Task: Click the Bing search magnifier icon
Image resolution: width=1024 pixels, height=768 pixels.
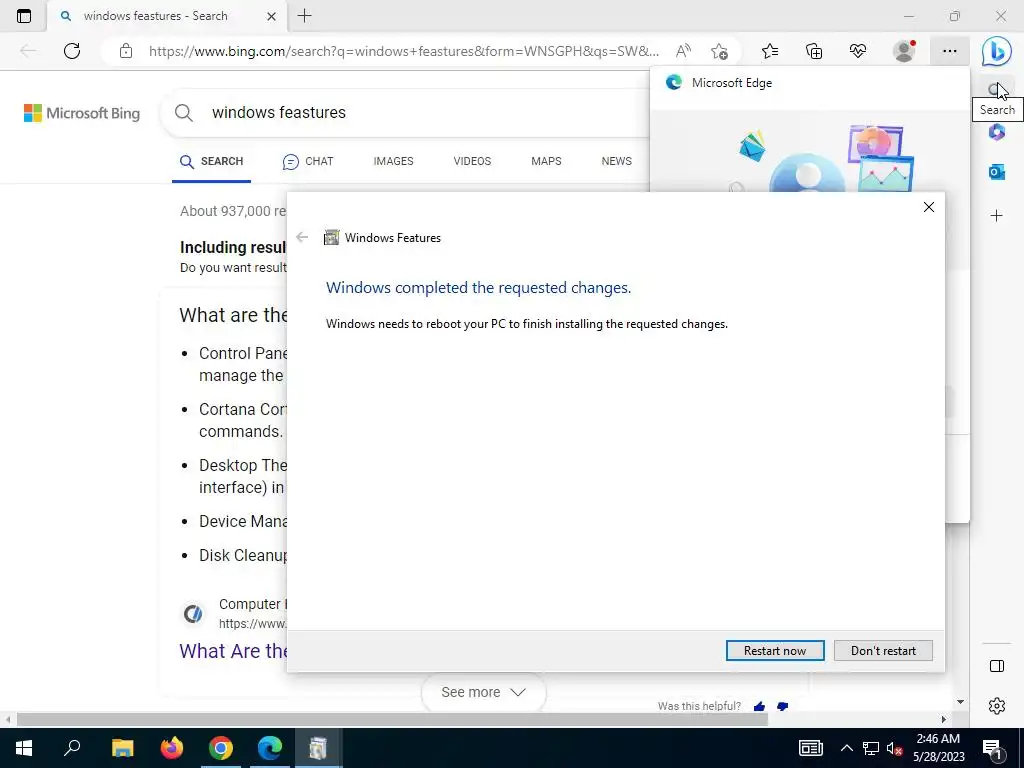Action: tap(184, 112)
